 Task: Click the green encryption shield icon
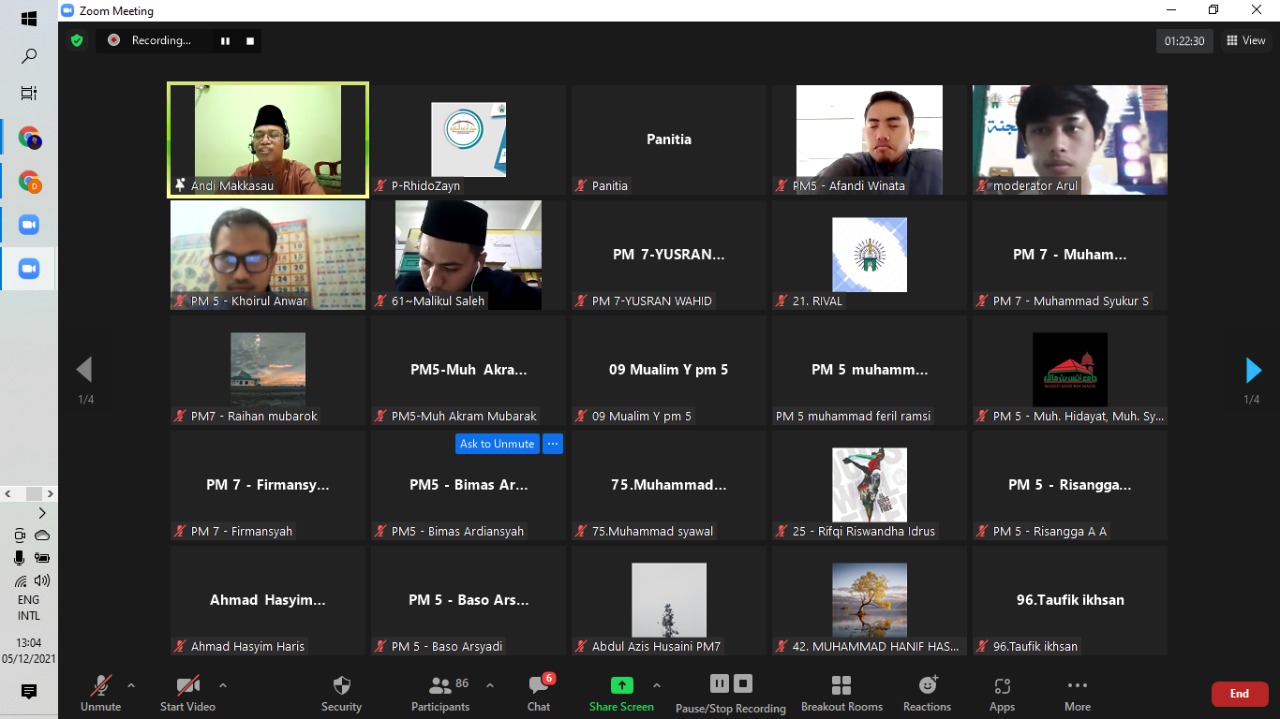(77, 41)
